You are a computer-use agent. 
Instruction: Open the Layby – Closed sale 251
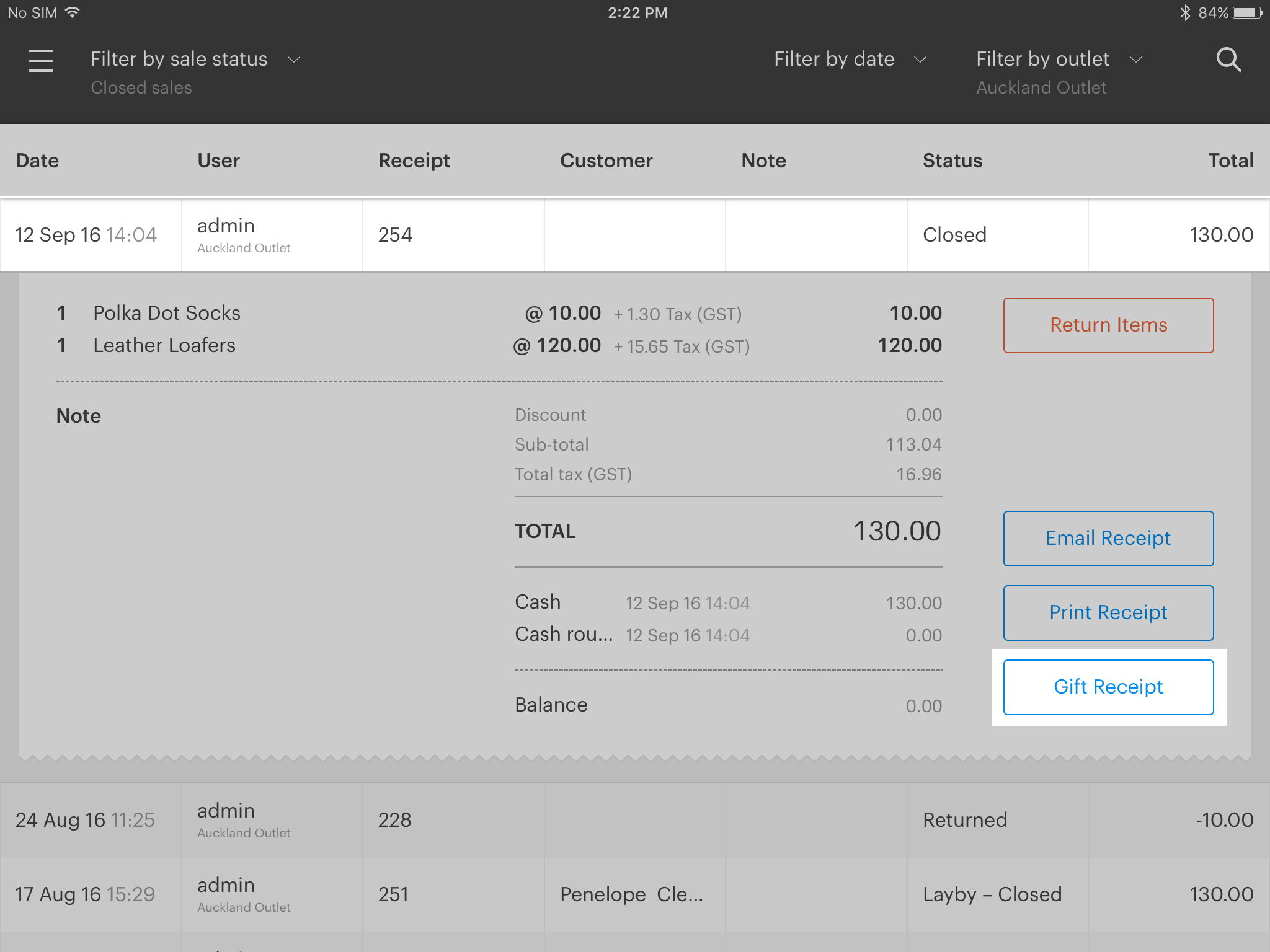(634, 894)
